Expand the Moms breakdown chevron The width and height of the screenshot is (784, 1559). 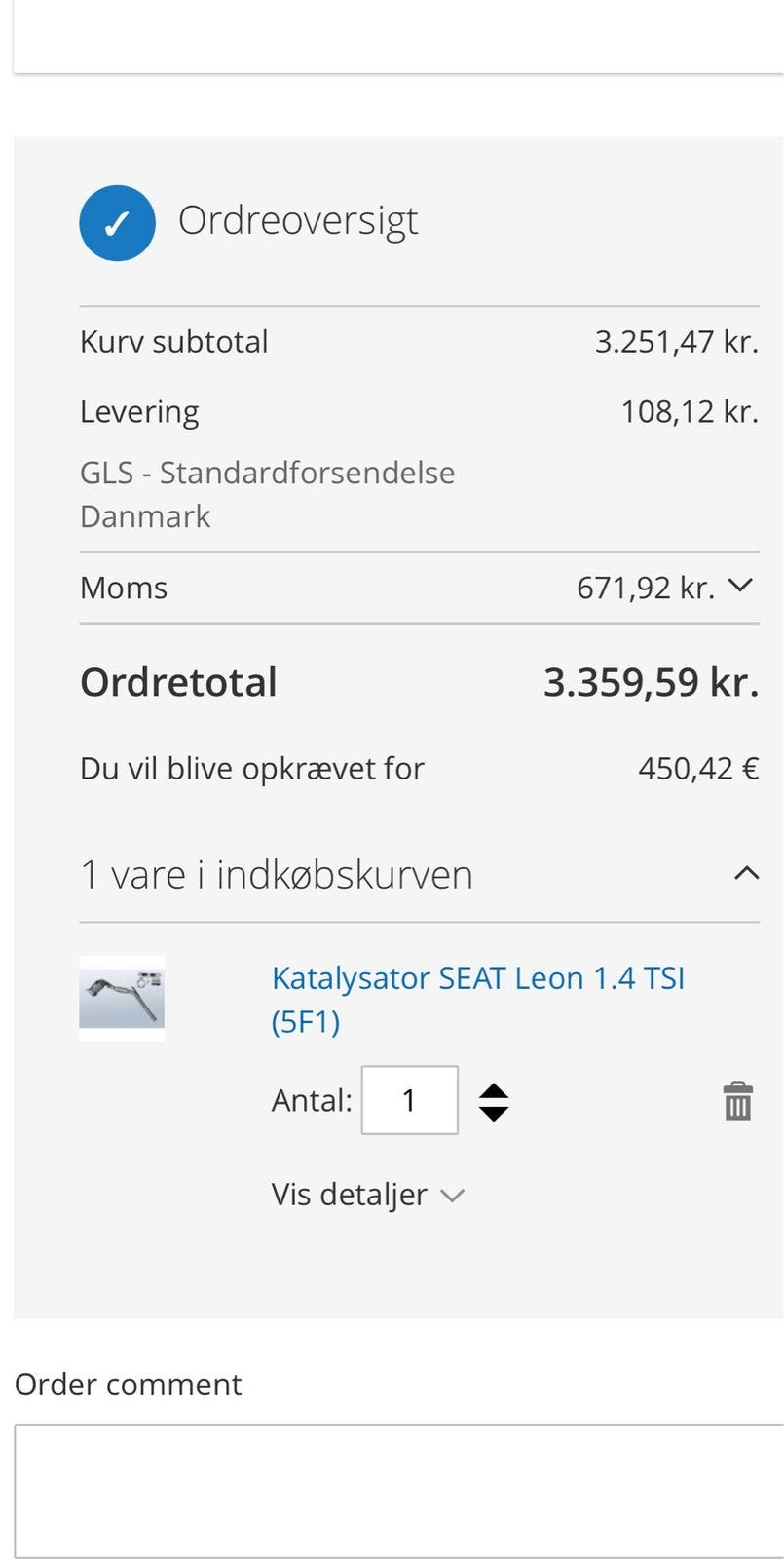(x=740, y=586)
